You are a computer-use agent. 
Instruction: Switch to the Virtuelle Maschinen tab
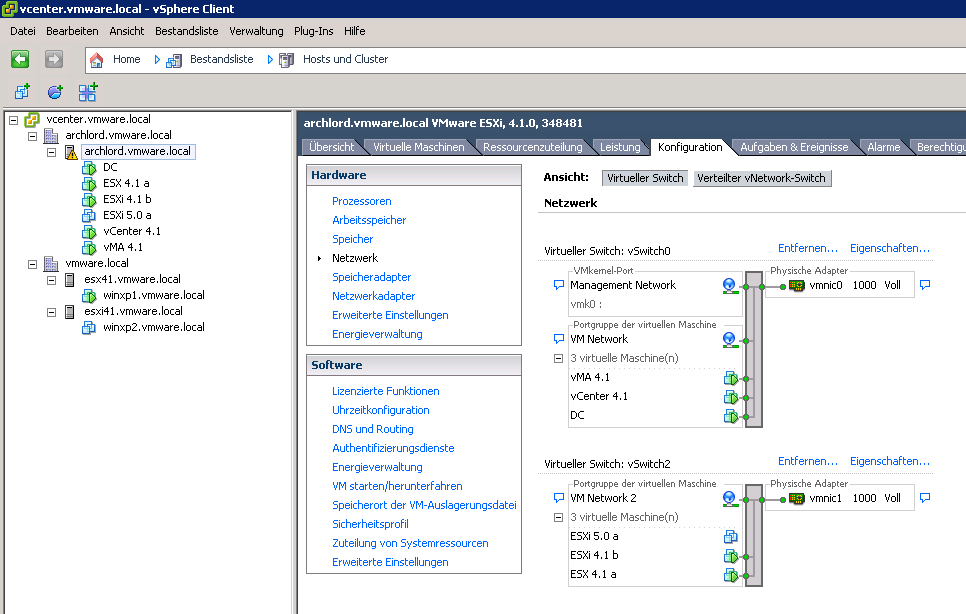click(x=418, y=147)
